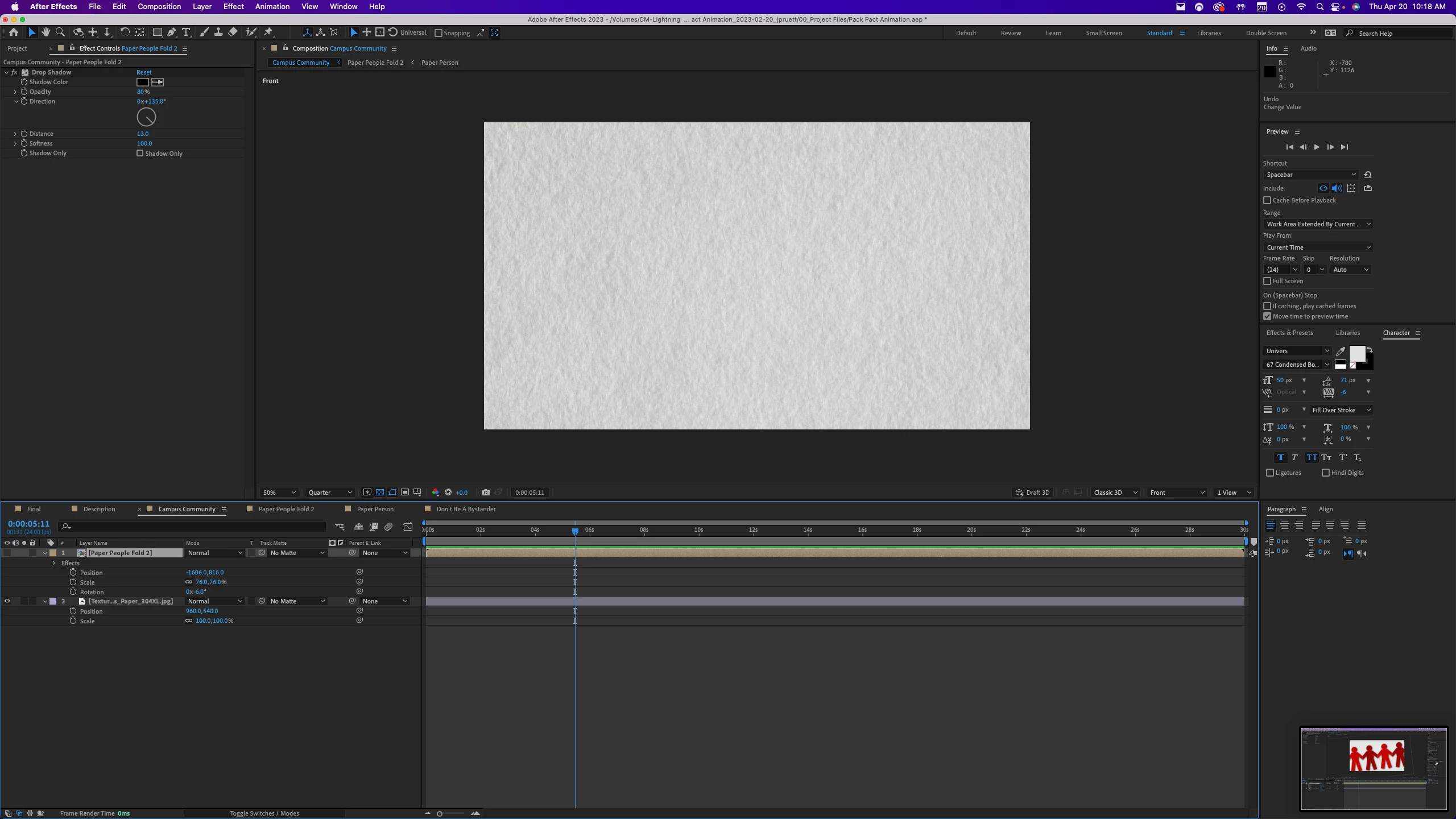The image size is (1456, 819).
Task: Select the Pen tool
Action: tap(171, 32)
